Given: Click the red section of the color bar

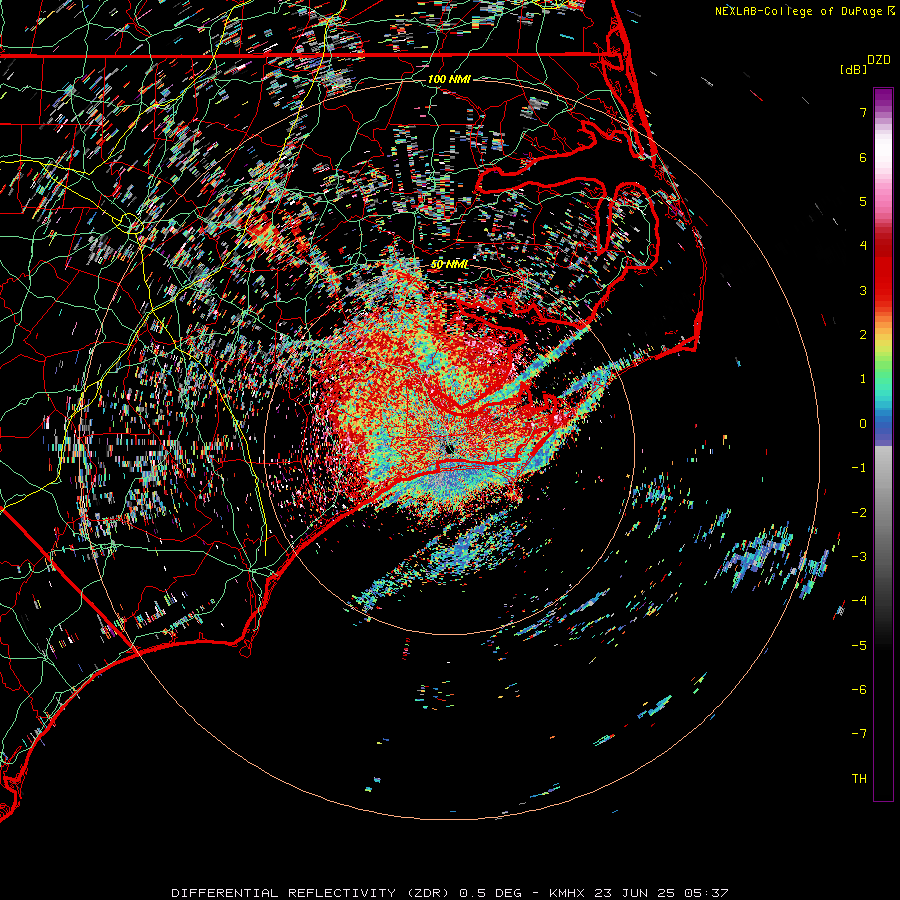Looking at the screenshot, I should [883, 267].
